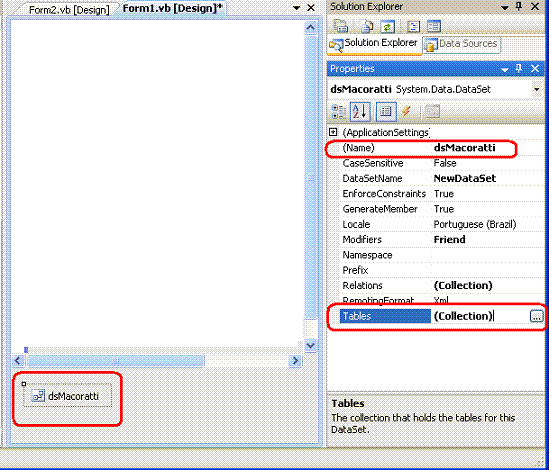Image resolution: width=549 pixels, height=470 pixels.
Task: Switch to the Form2.vb [Design] tab
Action: click(x=69, y=10)
